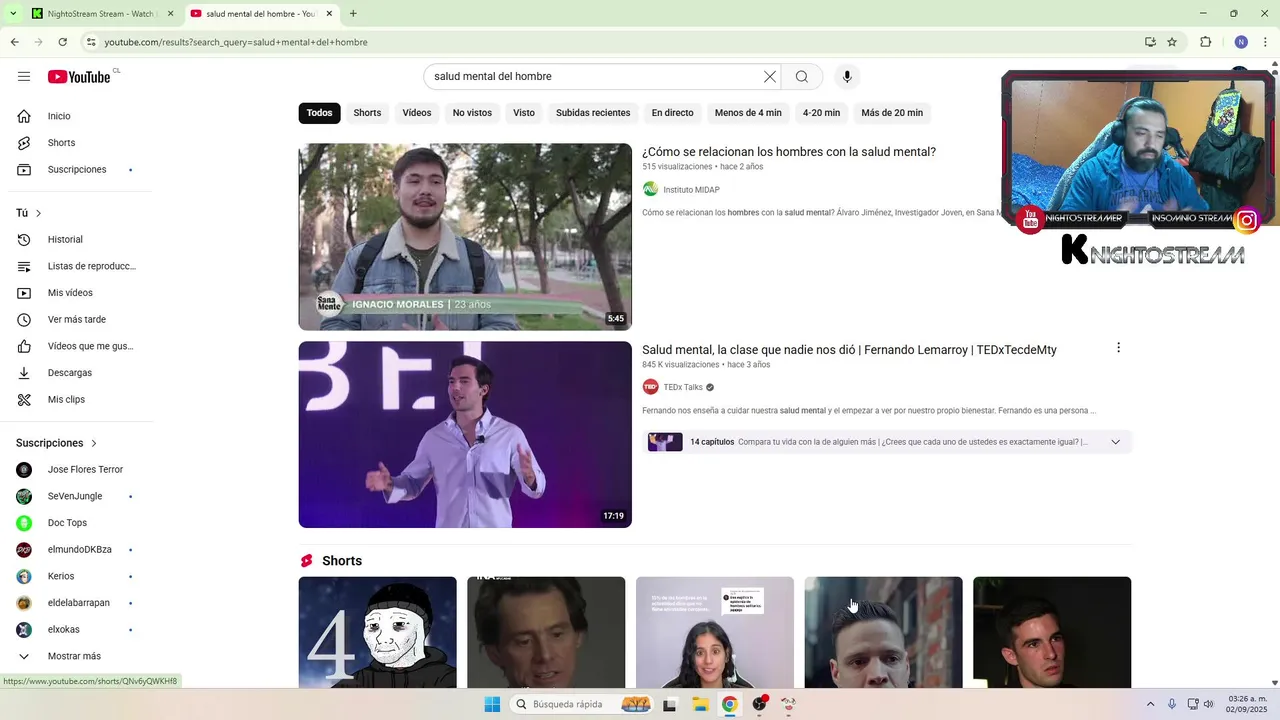Open the Instituto MIDAP channel name
Viewport: 1280px width, 720px height.
(691, 190)
